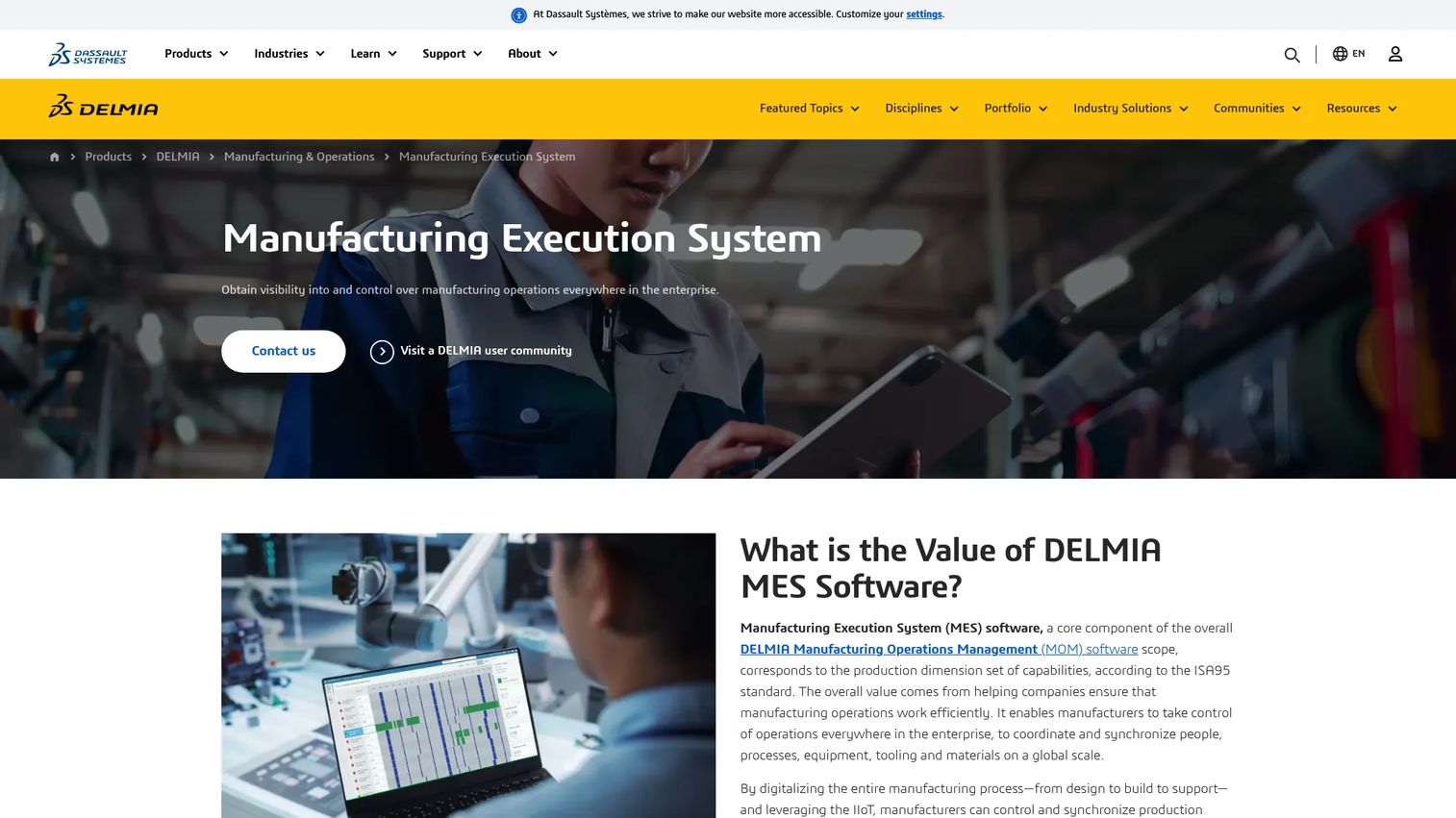Image resolution: width=1456 pixels, height=818 pixels.
Task: Expand the About menu
Action: pyautogui.click(x=533, y=54)
